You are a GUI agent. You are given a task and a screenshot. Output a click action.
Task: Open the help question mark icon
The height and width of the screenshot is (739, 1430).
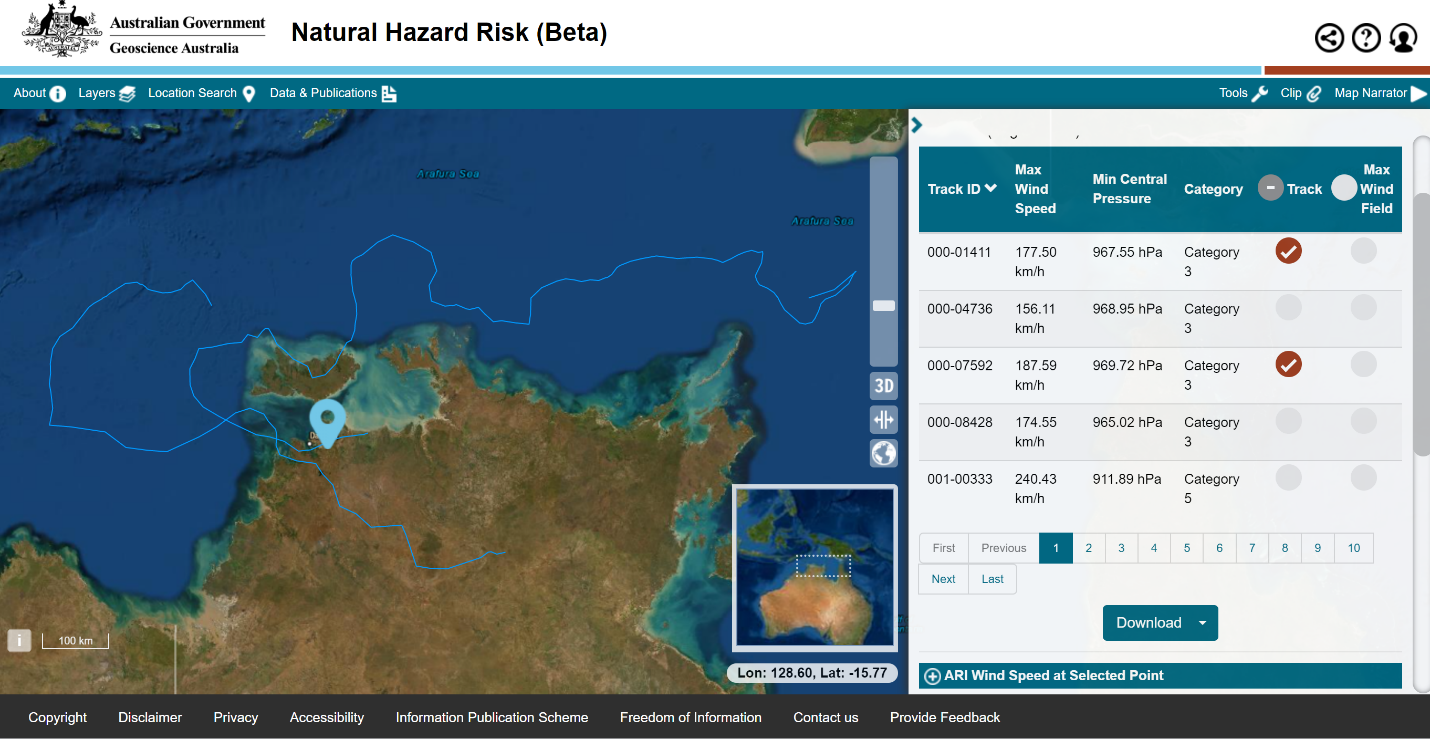click(1366, 38)
